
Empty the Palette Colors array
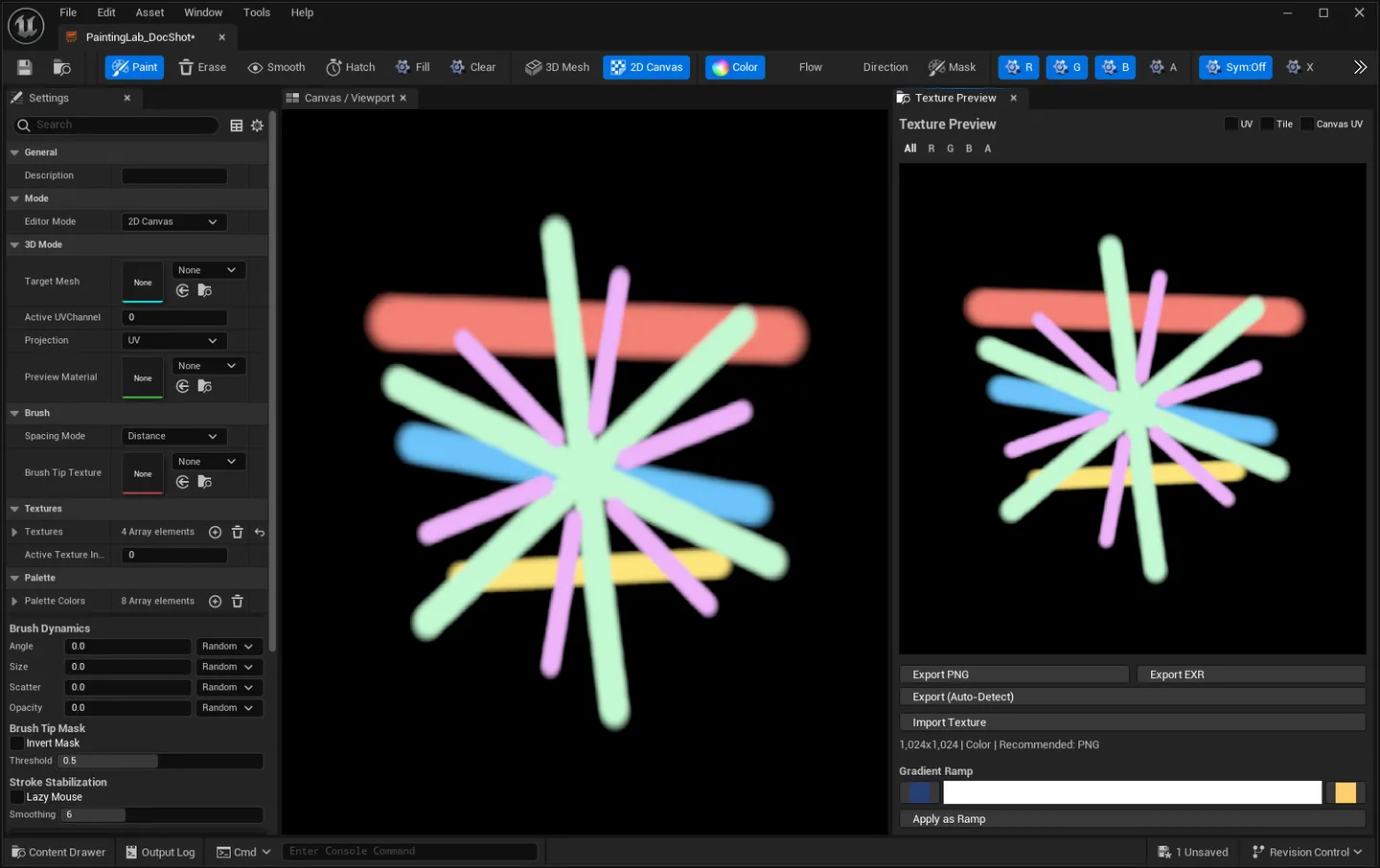click(238, 601)
